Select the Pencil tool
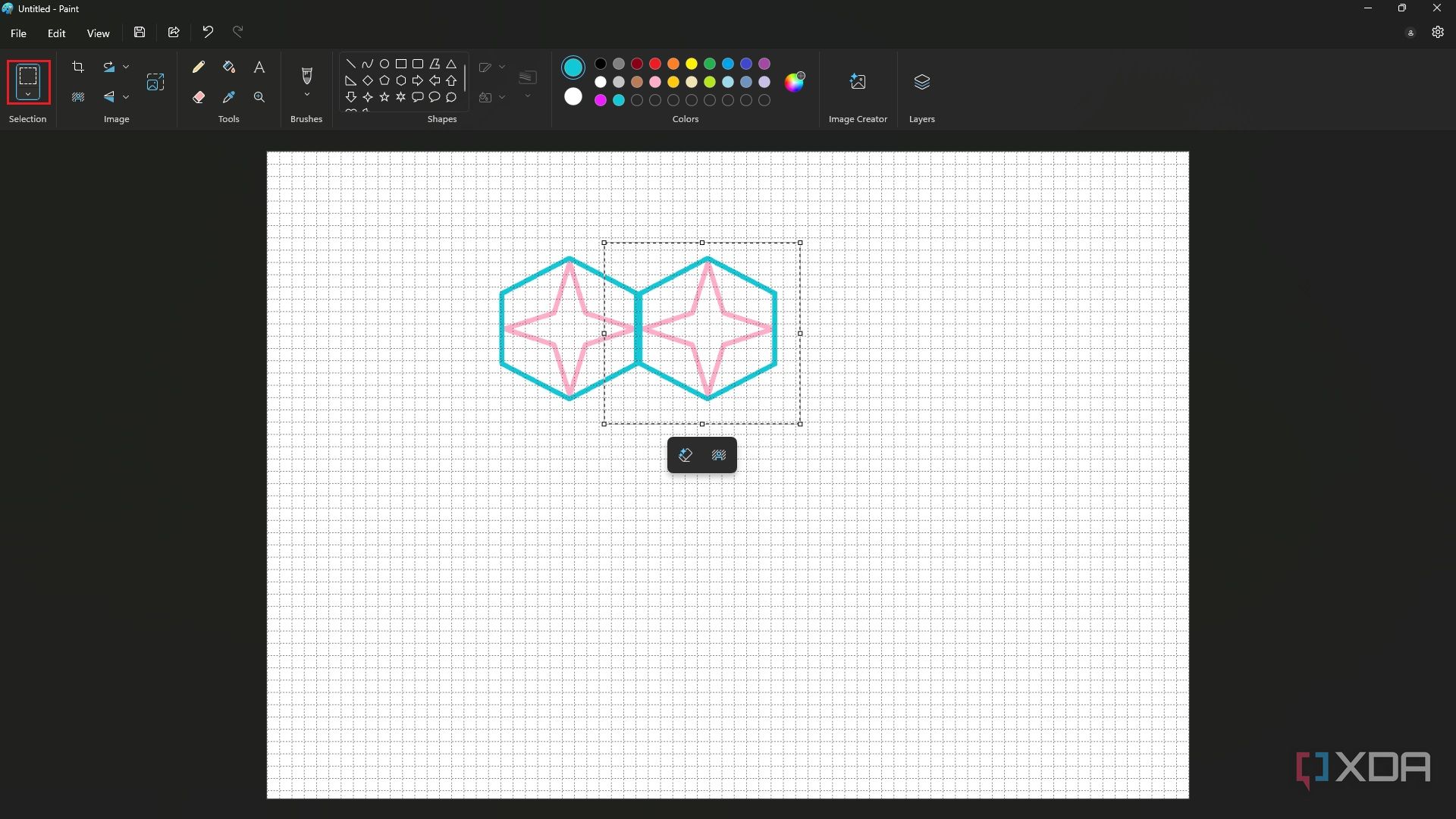 coord(199,67)
